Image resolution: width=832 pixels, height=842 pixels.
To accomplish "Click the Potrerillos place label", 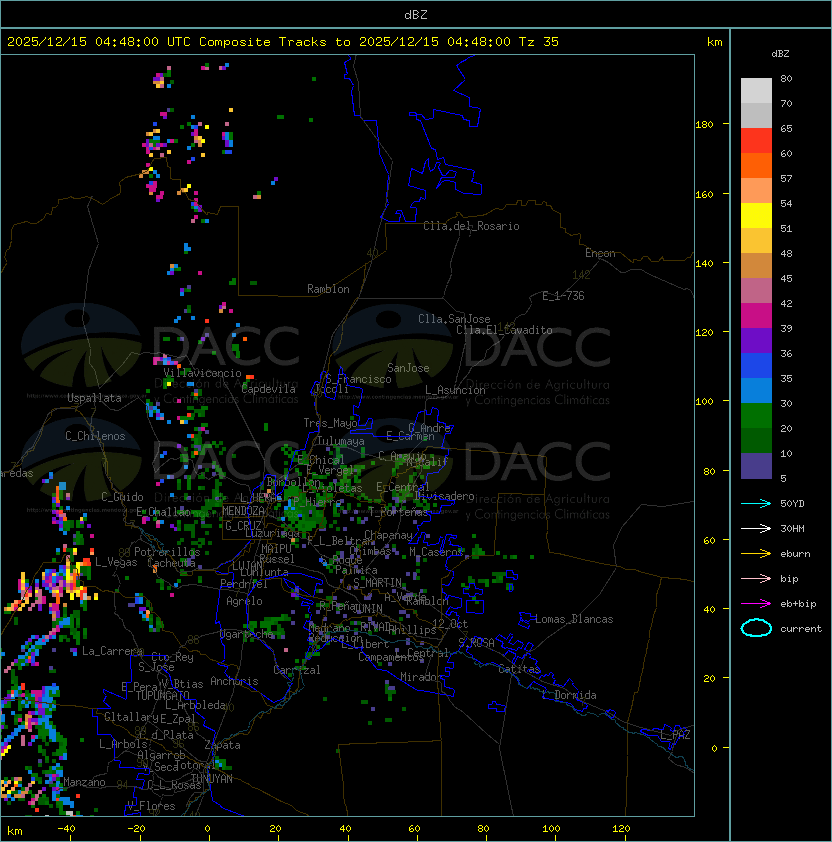I will [x=167, y=552].
